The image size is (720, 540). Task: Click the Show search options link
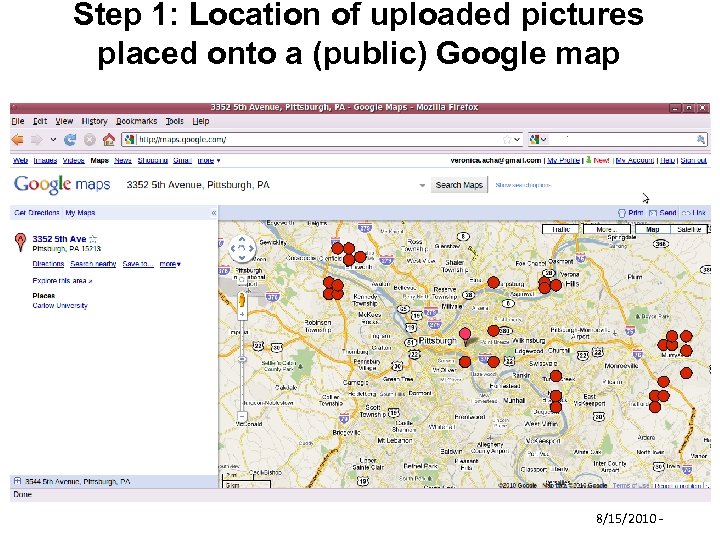pos(523,185)
